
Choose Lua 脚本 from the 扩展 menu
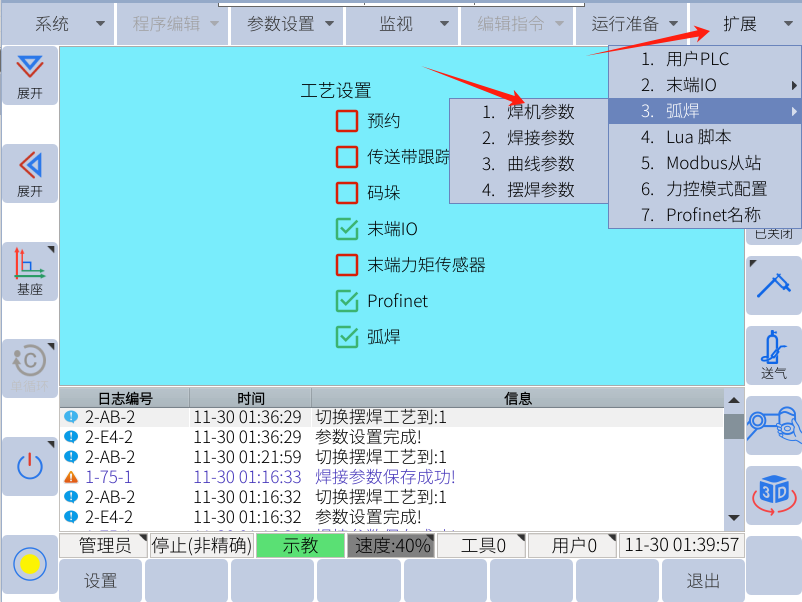(x=698, y=138)
